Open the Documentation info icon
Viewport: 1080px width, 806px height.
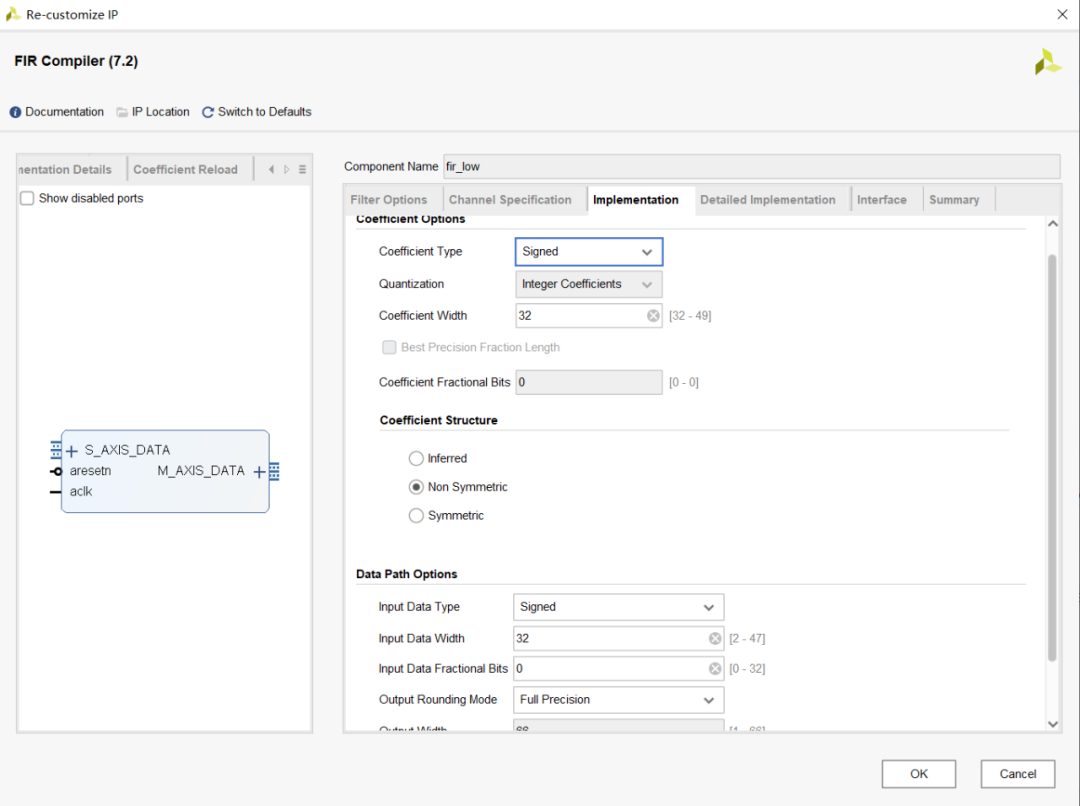[x=15, y=112]
